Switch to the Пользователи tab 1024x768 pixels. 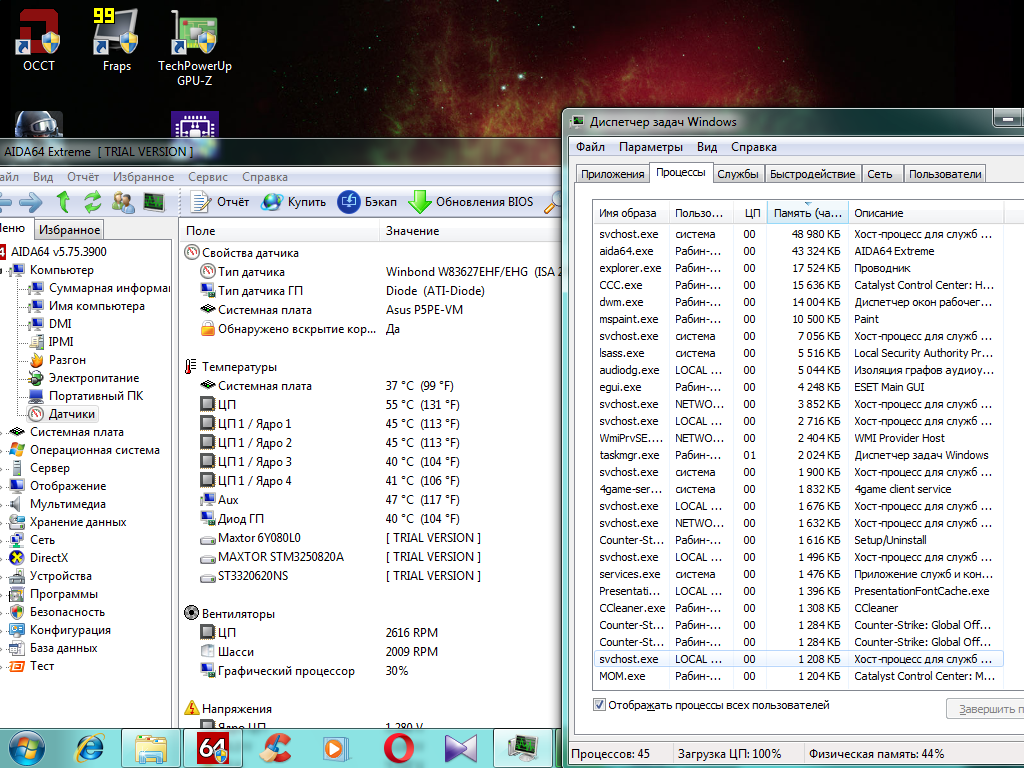pos(945,174)
